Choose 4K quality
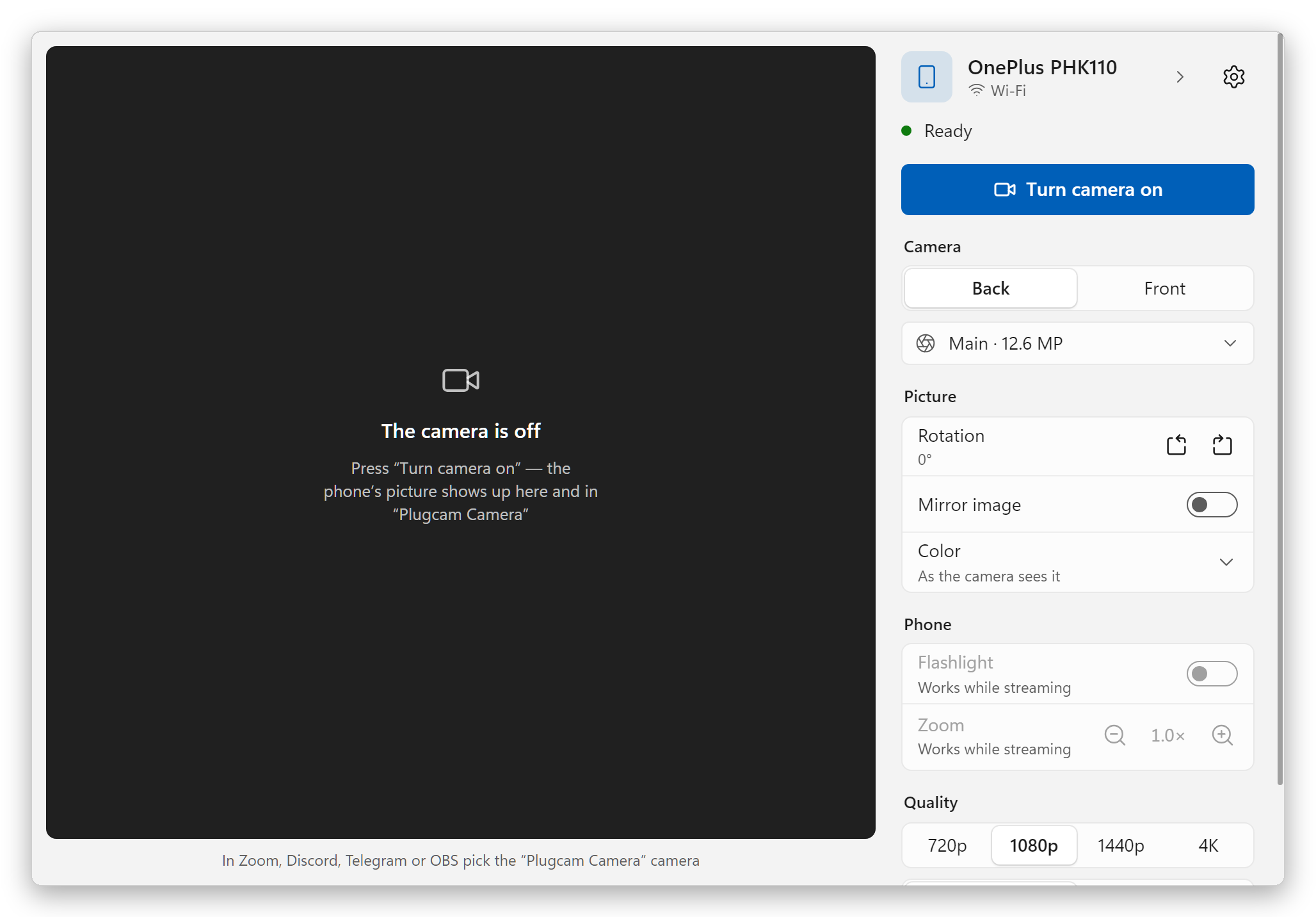Image resolution: width=1316 pixels, height=917 pixels. (x=1208, y=845)
